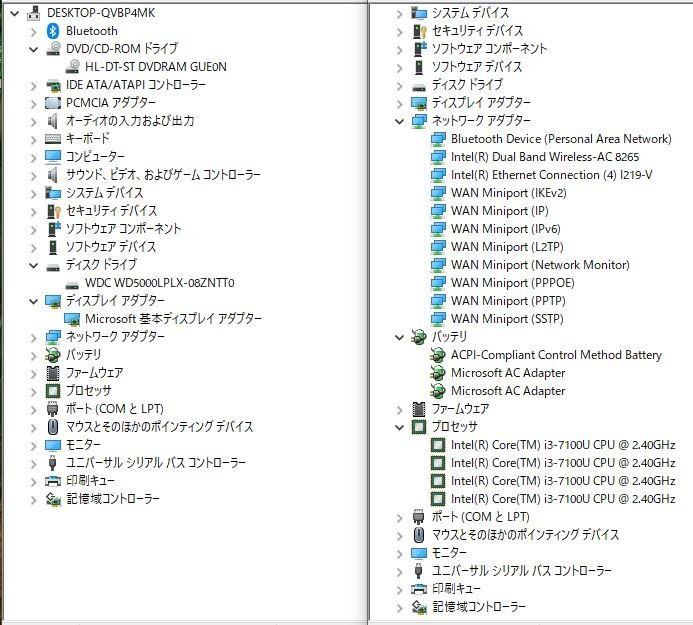Select Bluetooth Device (Personal Area Network)
This screenshot has width=693, height=625.
(561, 139)
